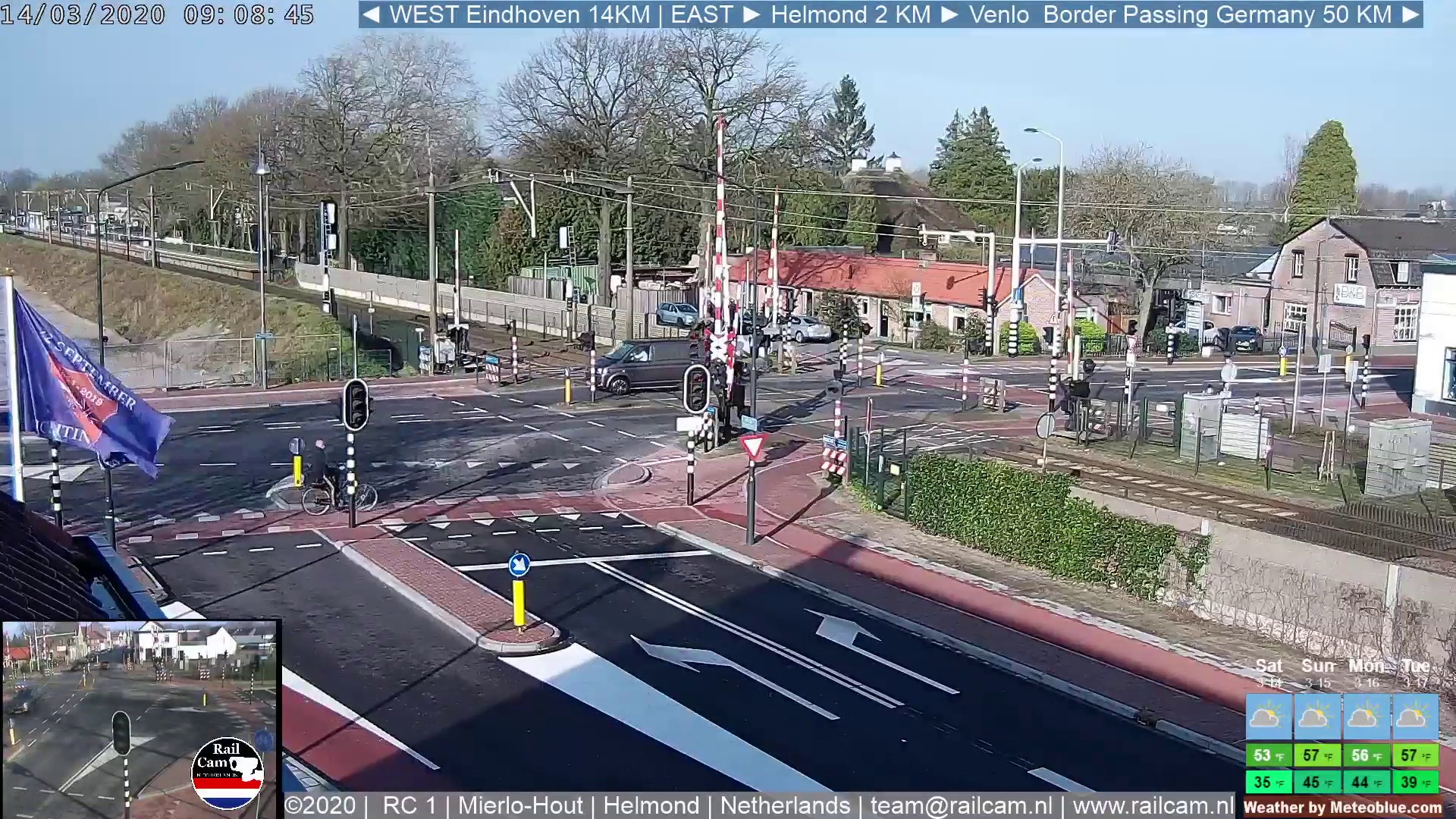1456x819 pixels.
Task: Click the right arrow after EAST
Action: [752, 14]
